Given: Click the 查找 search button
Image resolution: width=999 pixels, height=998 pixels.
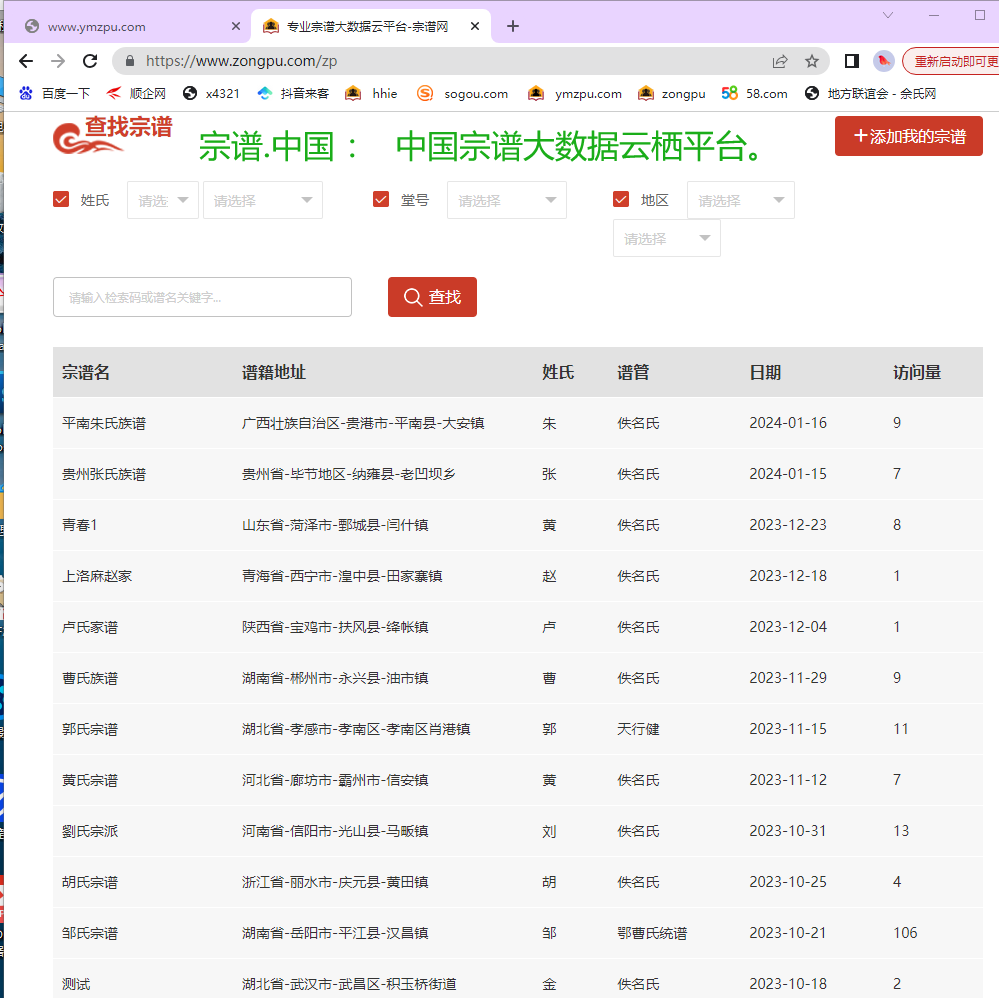Looking at the screenshot, I should coord(432,297).
